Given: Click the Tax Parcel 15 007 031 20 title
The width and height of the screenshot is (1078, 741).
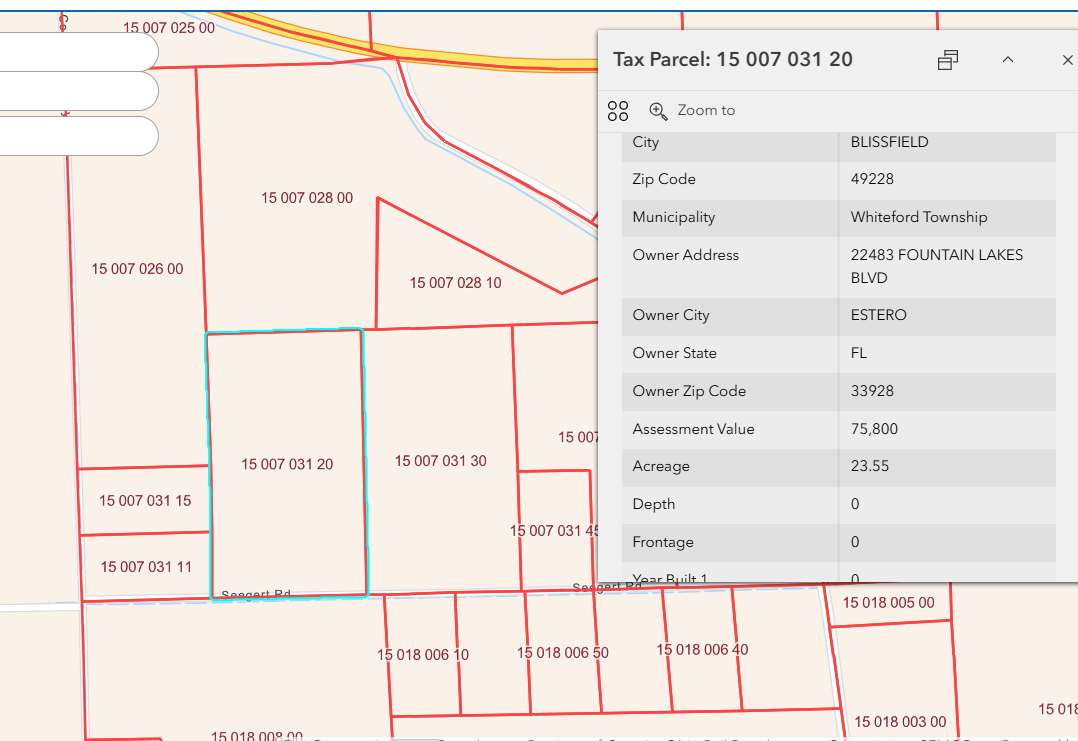Looking at the screenshot, I should tap(733, 59).
